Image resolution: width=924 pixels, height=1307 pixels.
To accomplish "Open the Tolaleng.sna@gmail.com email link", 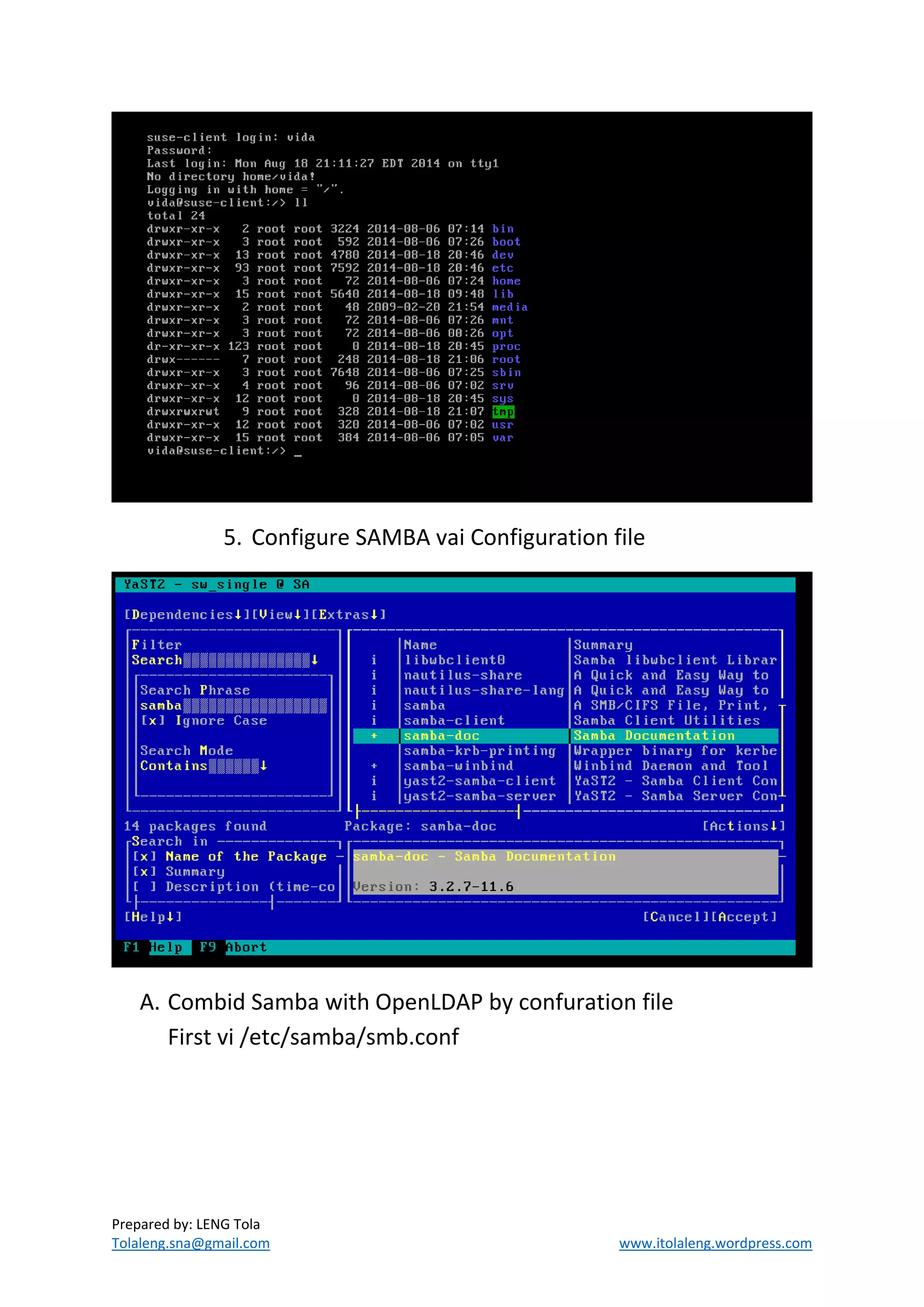I will [x=190, y=1242].
